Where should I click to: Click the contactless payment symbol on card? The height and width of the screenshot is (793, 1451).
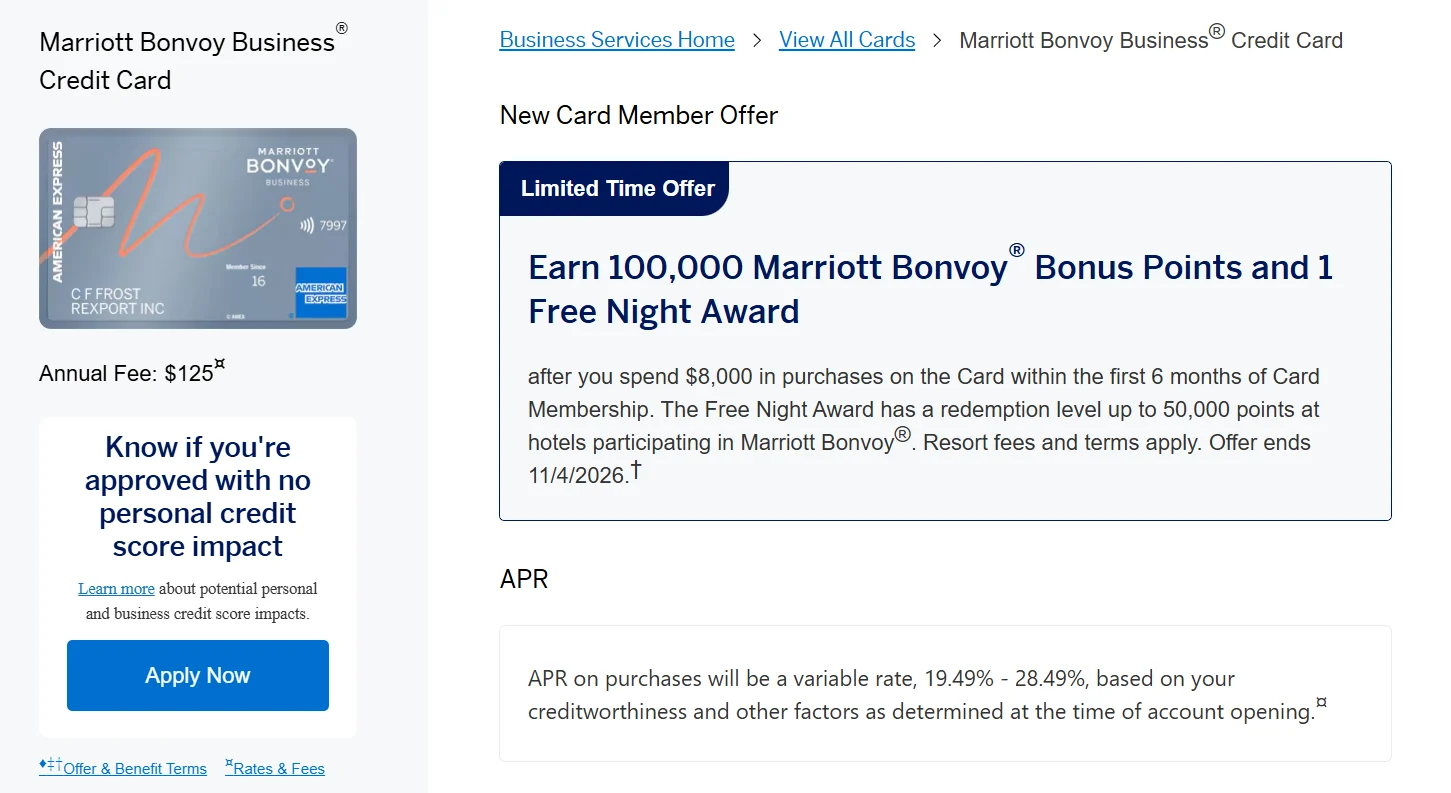(x=307, y=225)
